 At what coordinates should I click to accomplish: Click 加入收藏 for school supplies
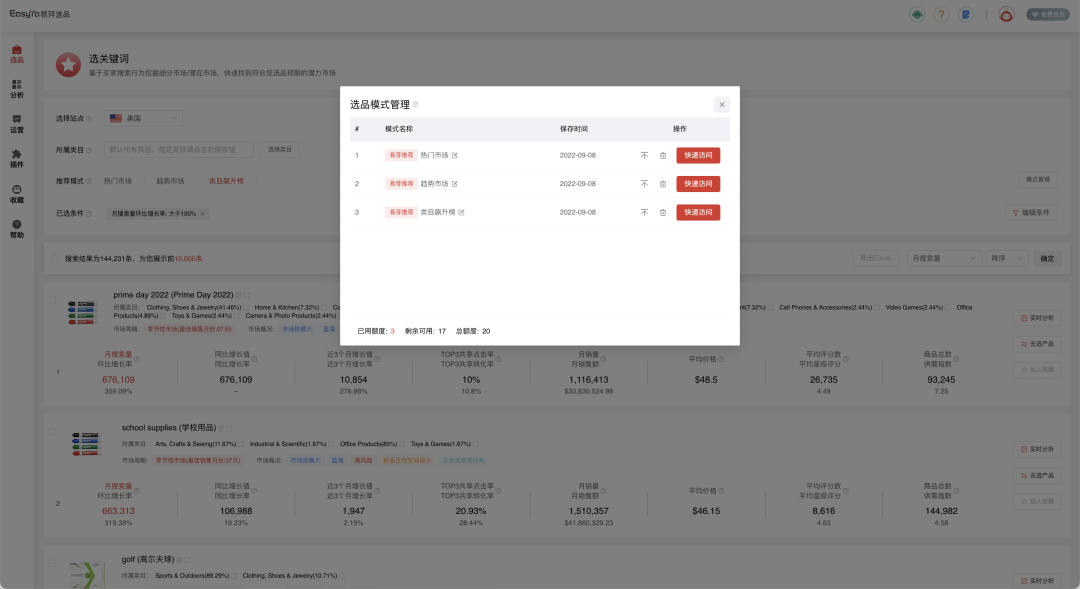pyautogui.click(x=1037, y=502)
